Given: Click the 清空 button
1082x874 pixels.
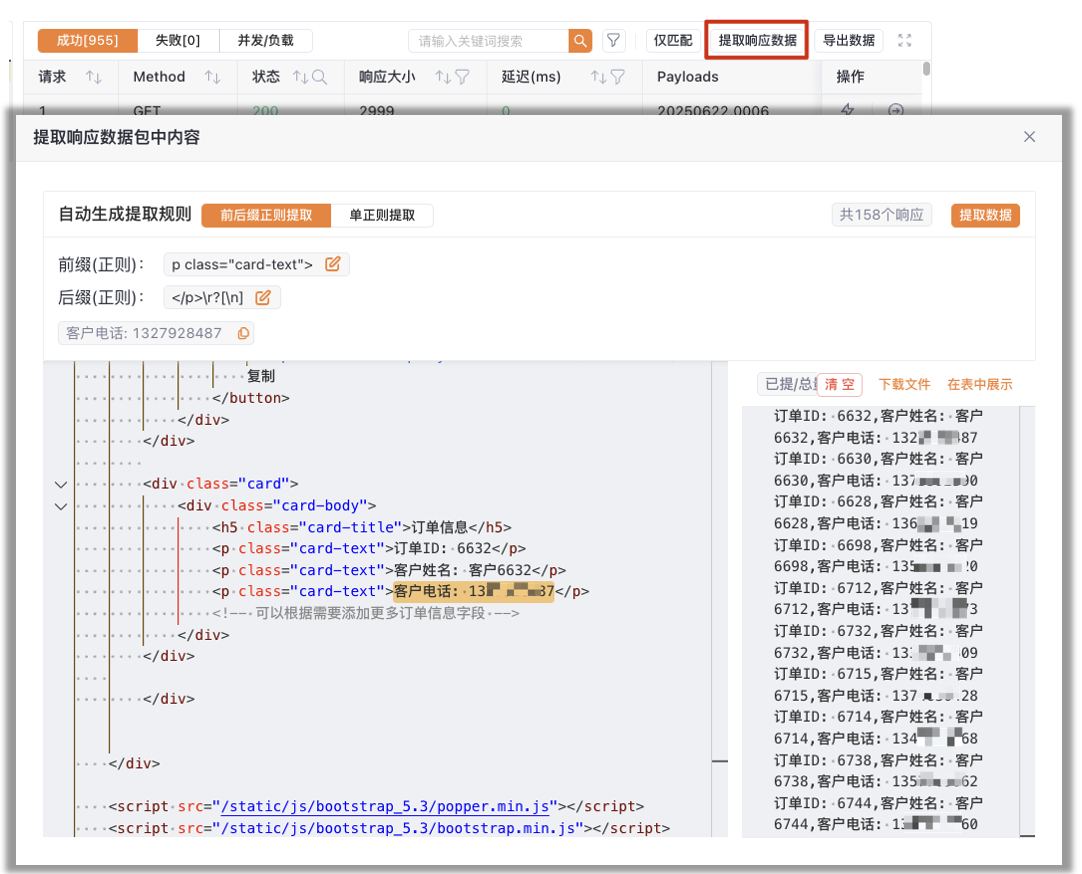Looking at the screenshot, I should [840, 384].
